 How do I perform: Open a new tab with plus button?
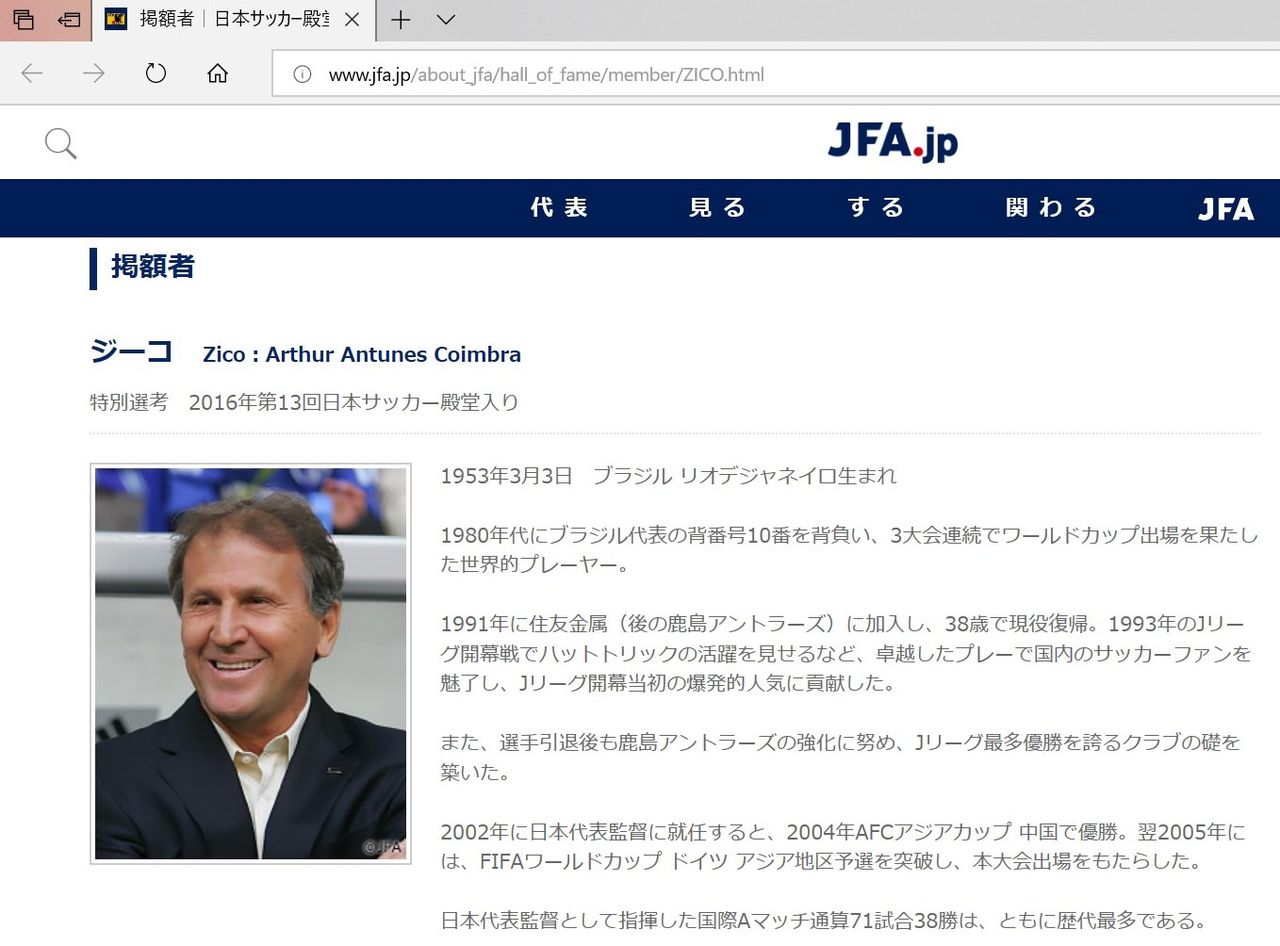pos(400,19)
